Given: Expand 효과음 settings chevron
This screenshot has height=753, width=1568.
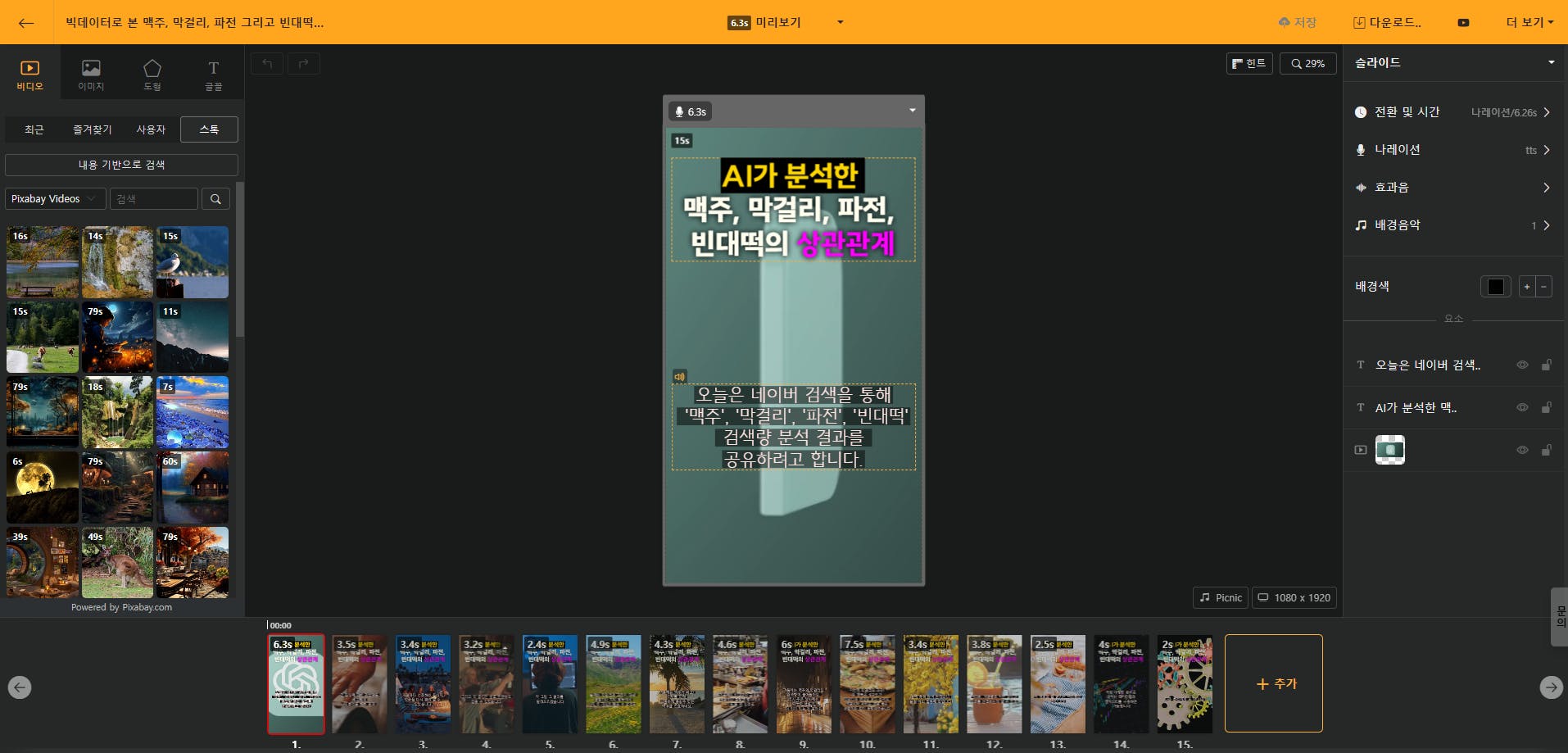Looking at the screenshot, I should click(x=1547, y=188).
